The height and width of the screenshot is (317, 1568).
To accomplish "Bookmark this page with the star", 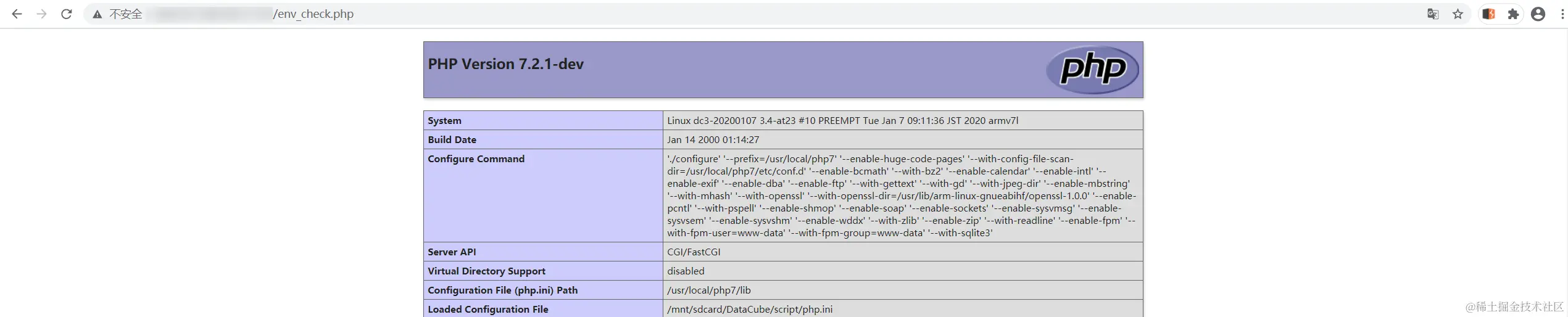I will [1458, 14].
